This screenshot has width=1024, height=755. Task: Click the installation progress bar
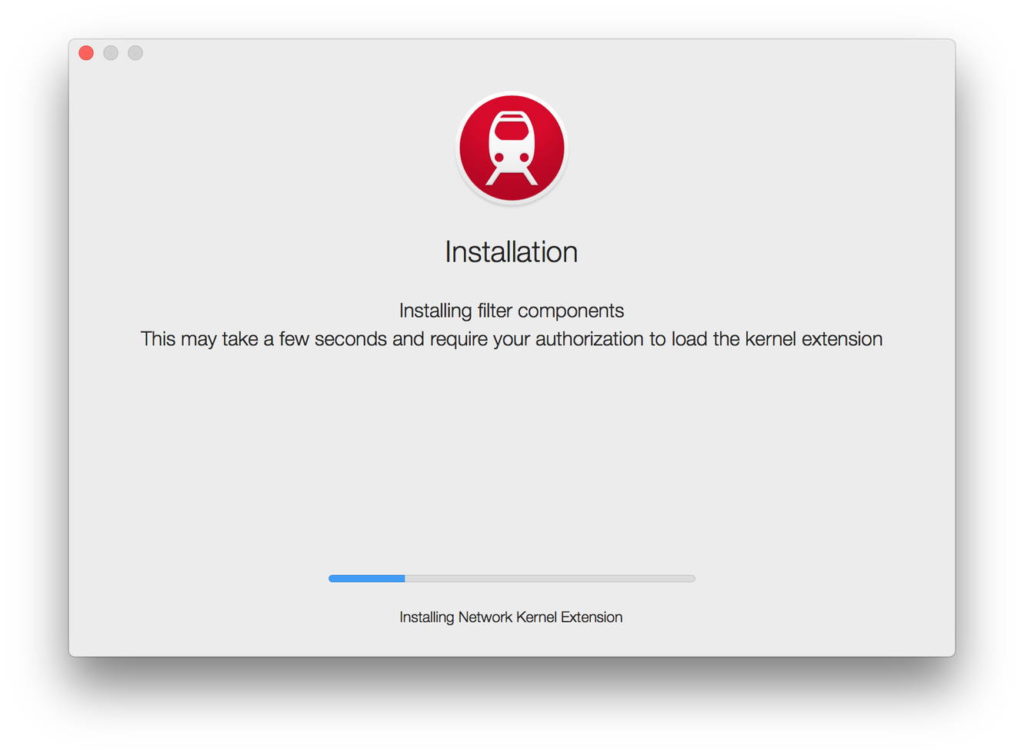tap(511, 578)
